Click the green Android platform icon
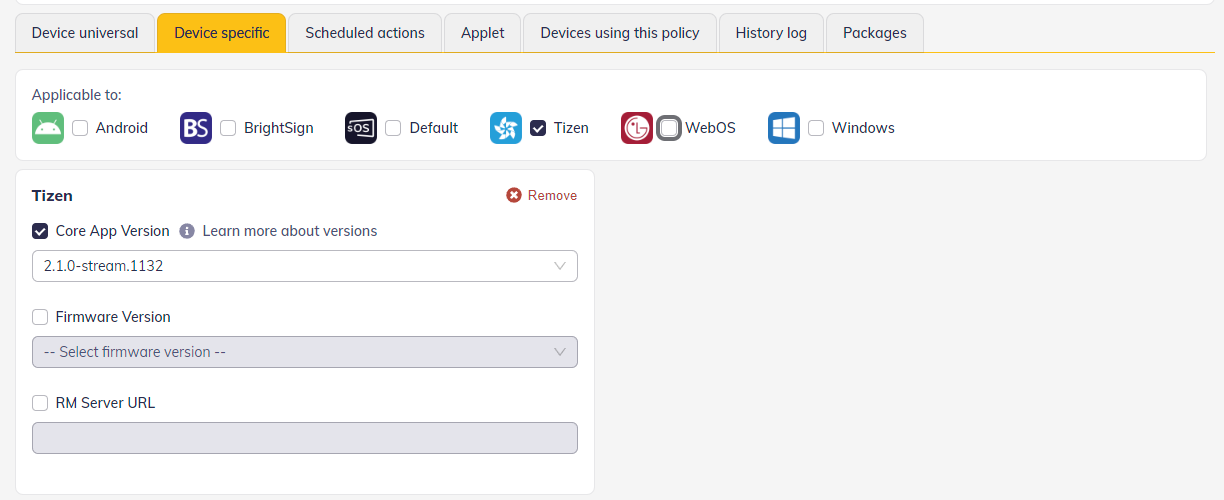This screenshot has height=500, width=1224. [48, 128]
